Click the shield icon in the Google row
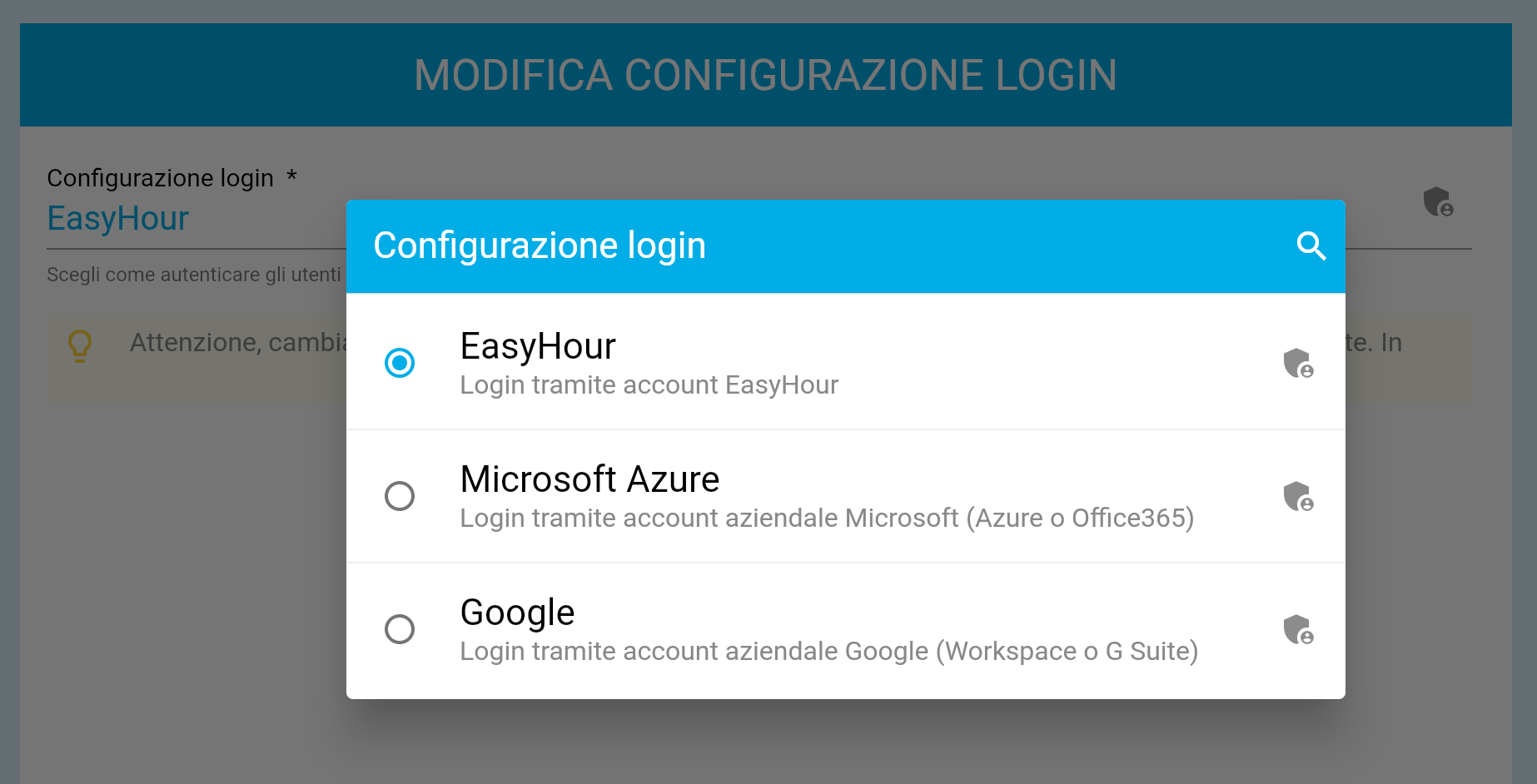The image size is (1537, 784). point(1298,629)
